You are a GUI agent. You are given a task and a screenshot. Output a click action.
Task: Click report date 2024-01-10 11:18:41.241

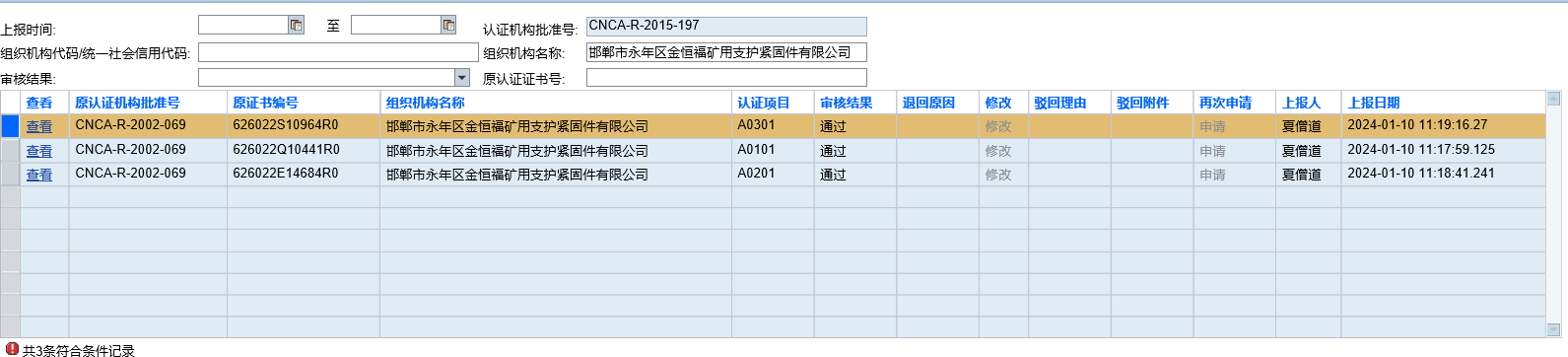click(1421, 174)
